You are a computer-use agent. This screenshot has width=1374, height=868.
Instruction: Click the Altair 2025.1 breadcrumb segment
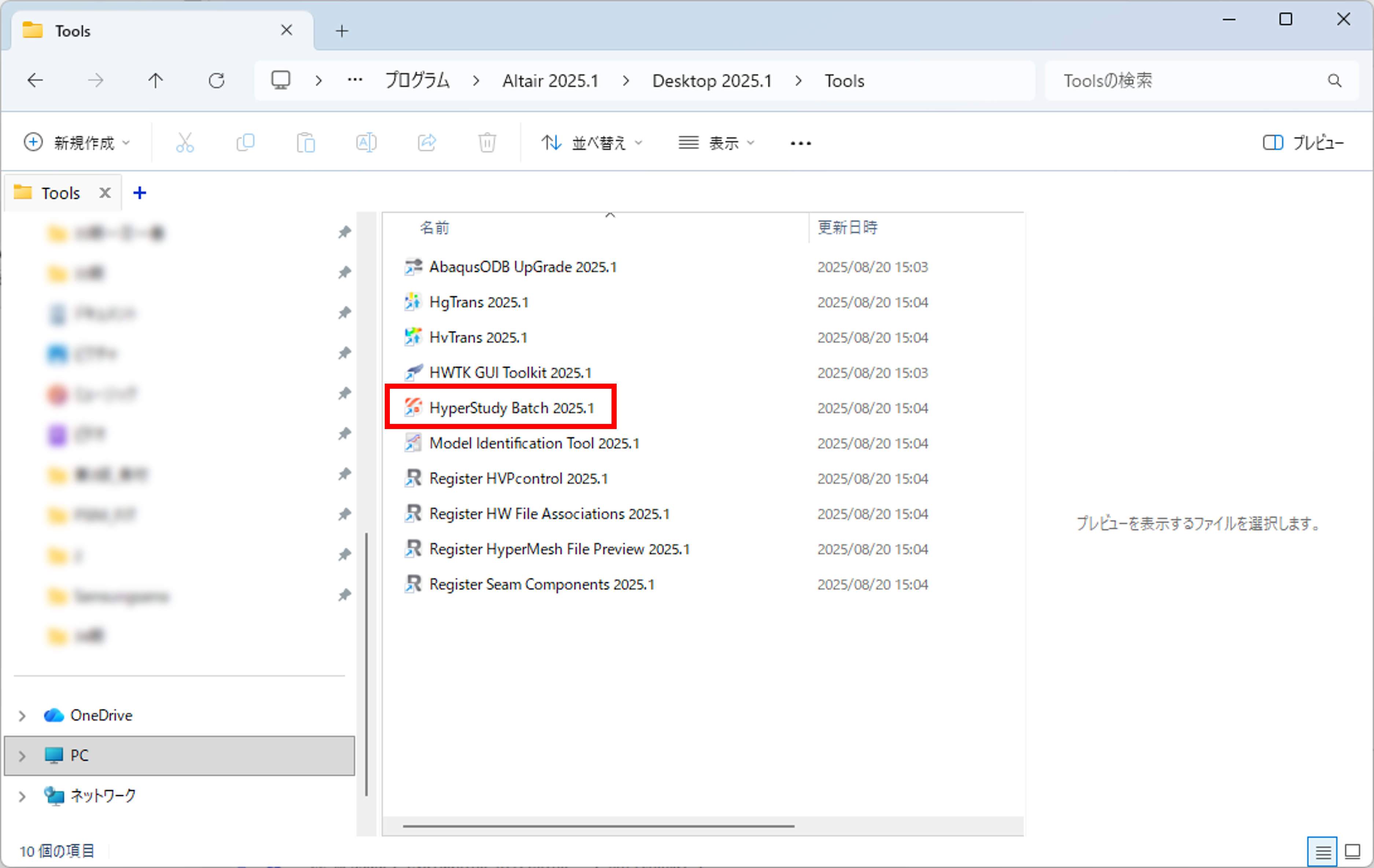[x=550, y=81]
